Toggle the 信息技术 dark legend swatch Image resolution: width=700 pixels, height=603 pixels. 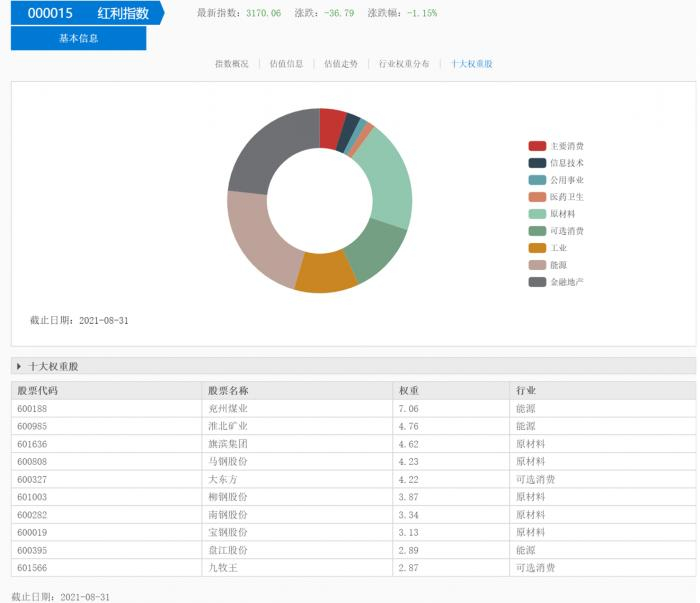(x=538, y=163)
